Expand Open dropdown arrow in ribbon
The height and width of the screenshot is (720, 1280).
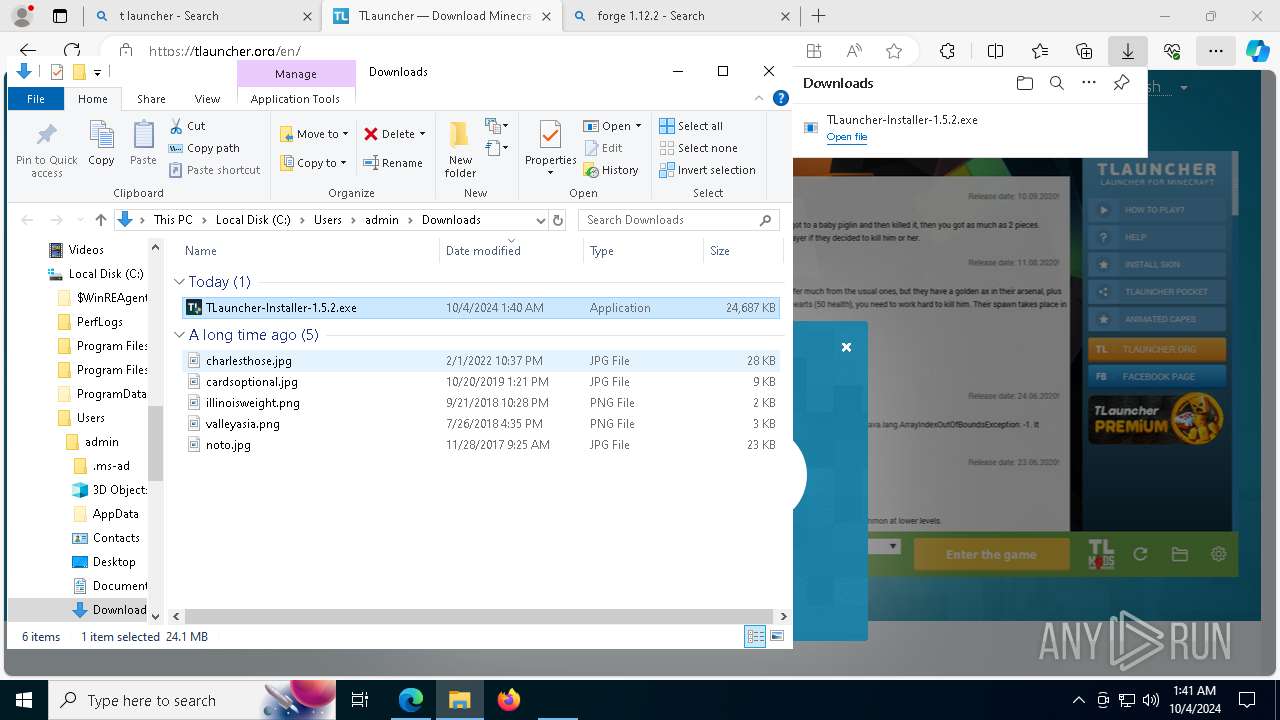638,126
